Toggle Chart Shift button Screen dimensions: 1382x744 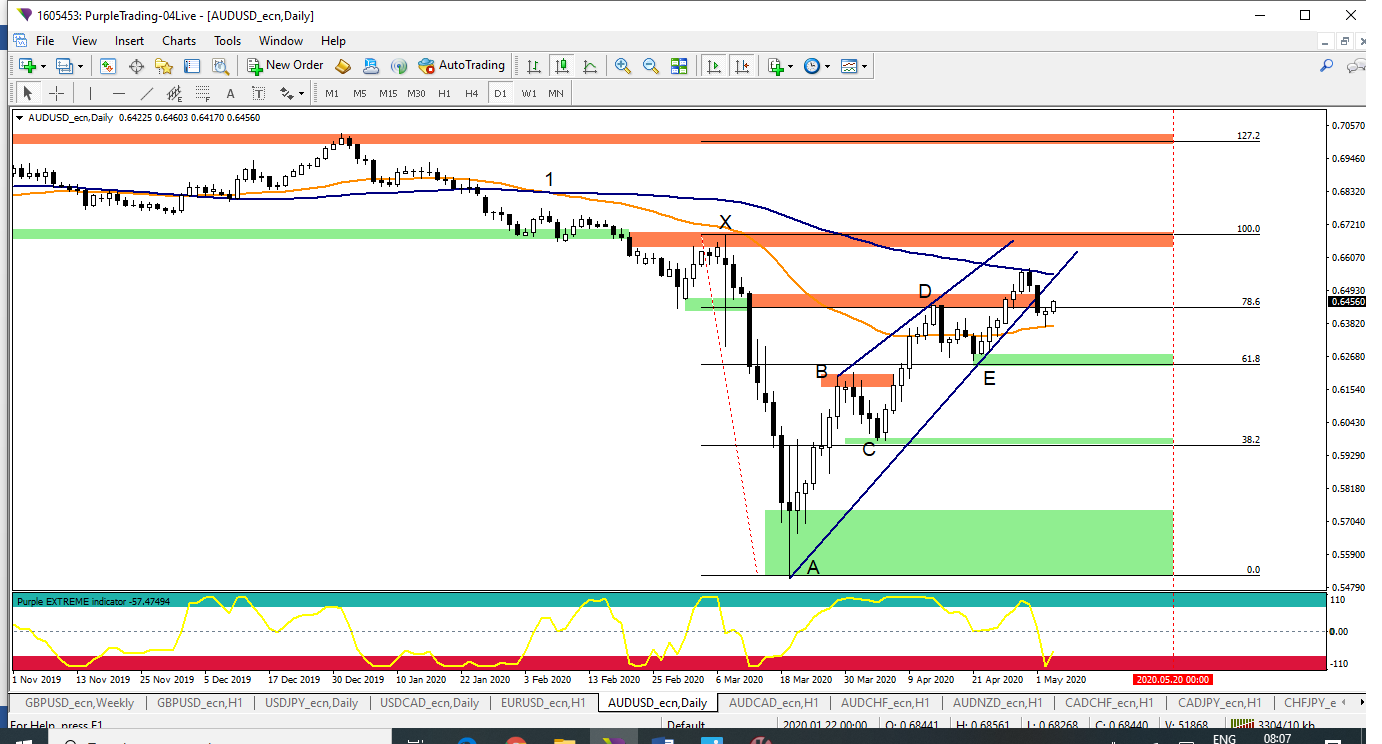(741, 66)
